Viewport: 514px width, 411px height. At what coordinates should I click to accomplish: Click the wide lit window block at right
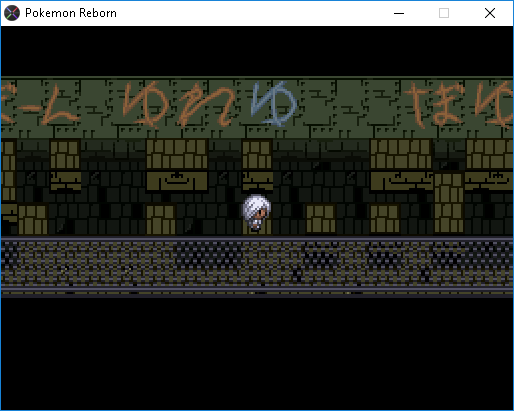pyautogui.click(x=401, y=154)
